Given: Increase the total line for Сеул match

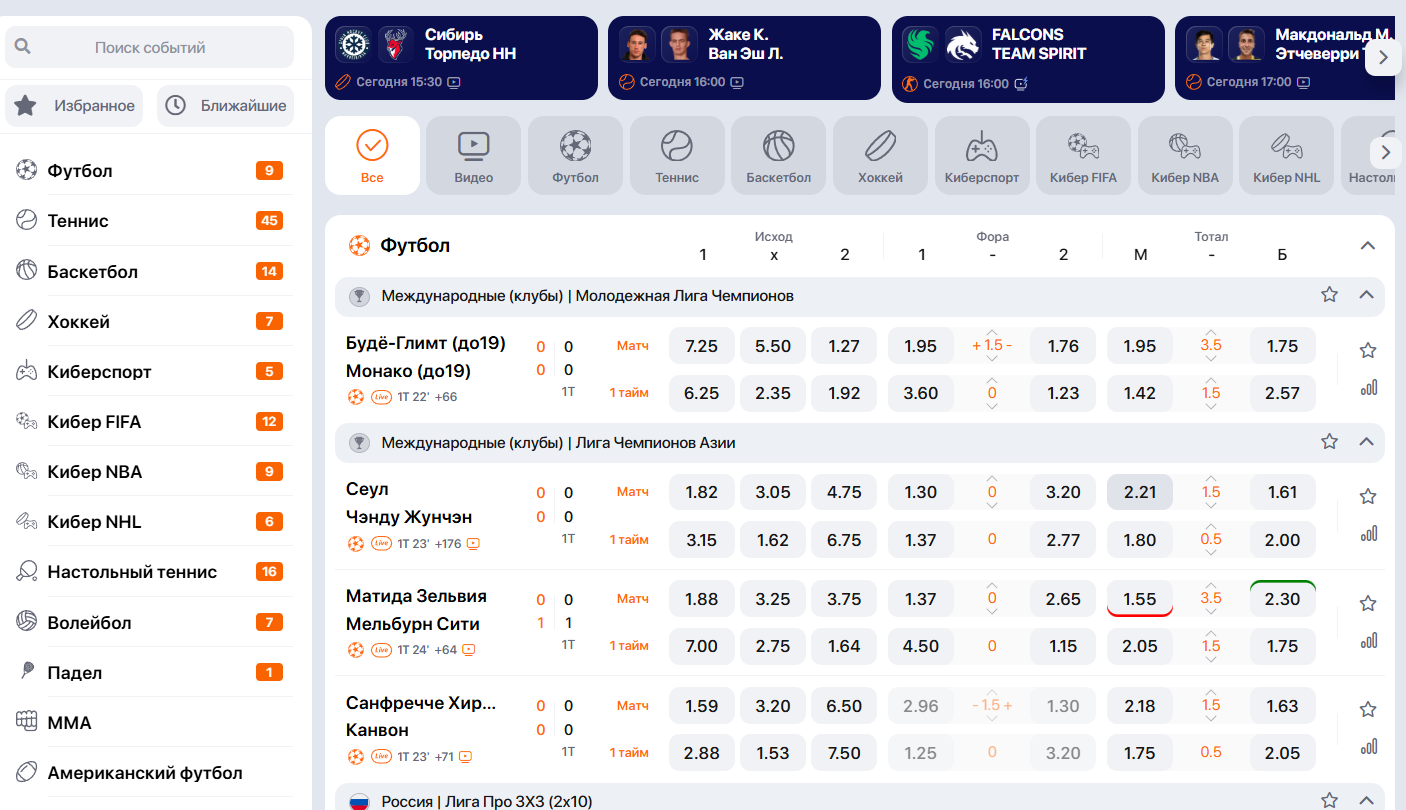Looking at the screenshot, I should (1210, 478).
